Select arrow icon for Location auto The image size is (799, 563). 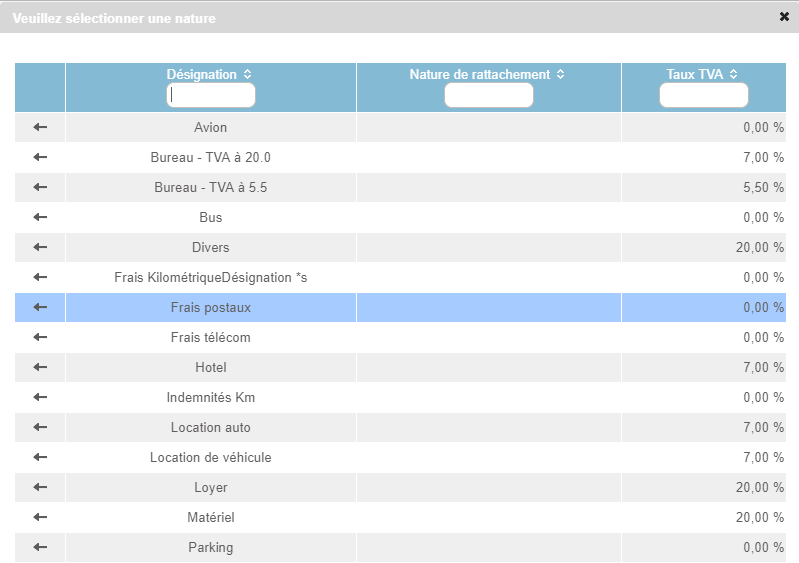pos(40,427)
